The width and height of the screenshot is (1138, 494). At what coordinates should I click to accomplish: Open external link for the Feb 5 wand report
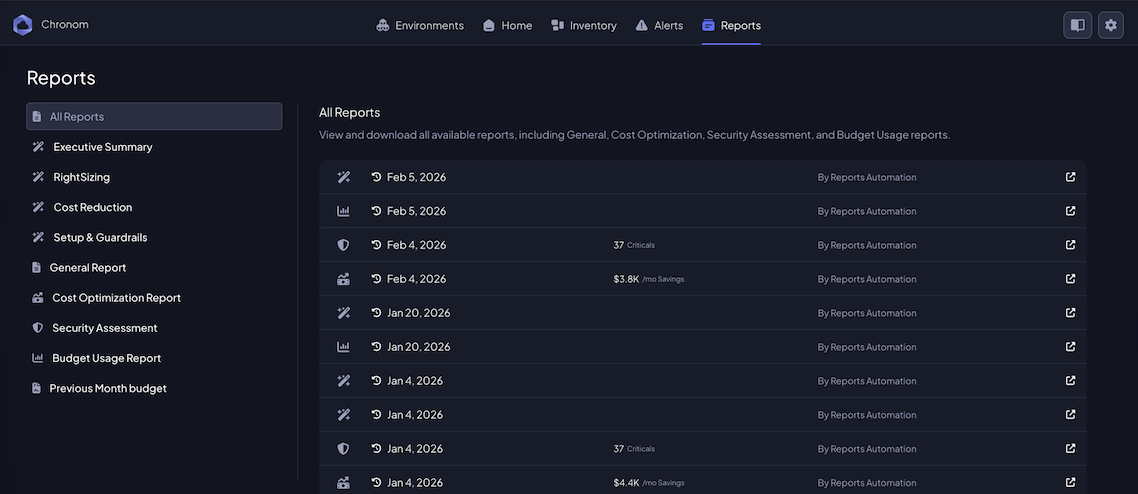(1071, 177)
